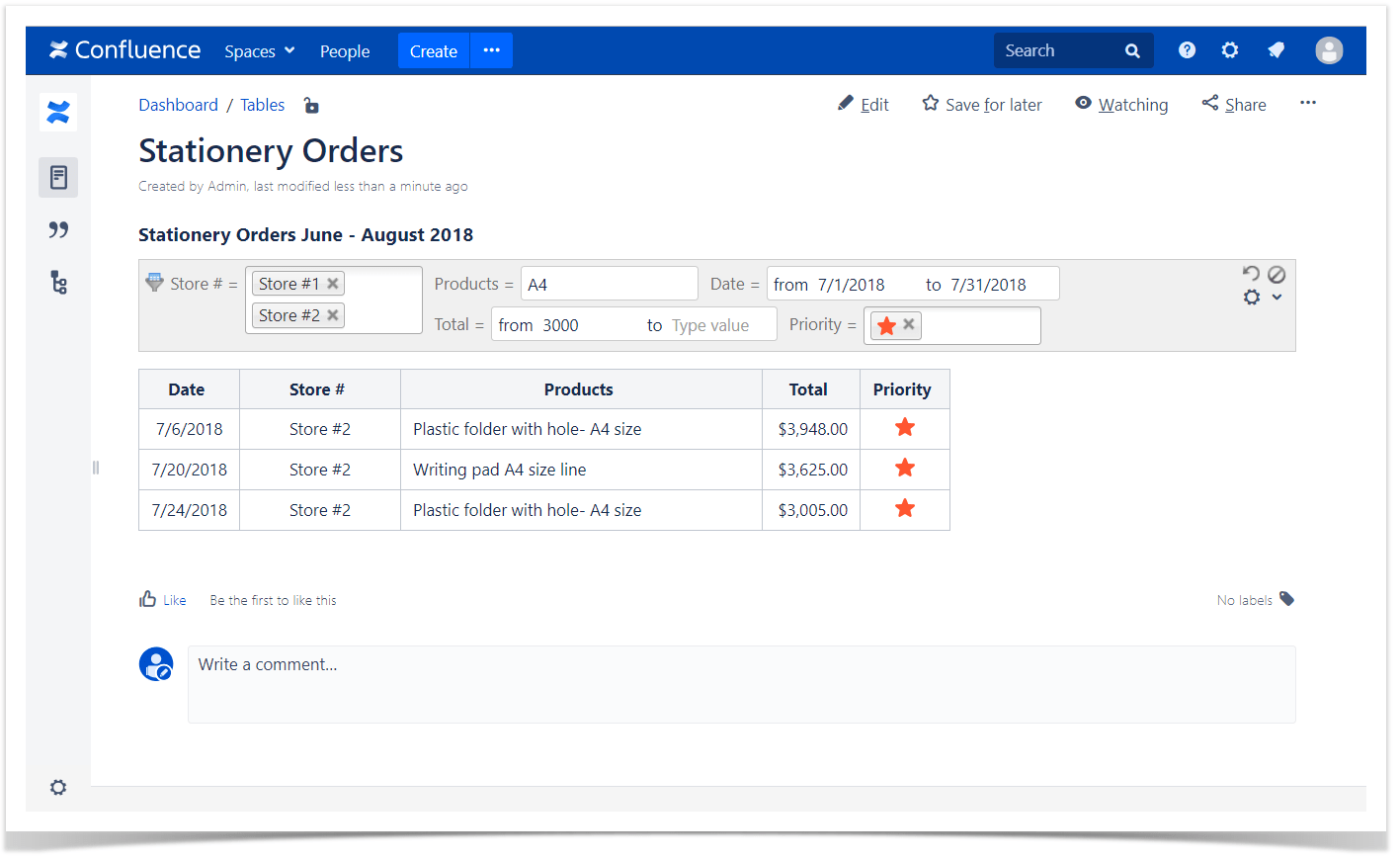The width and height of the screenshot is (1400, 860).
Task: Click the filter funnel icon beside Store #
Action: 155,282
